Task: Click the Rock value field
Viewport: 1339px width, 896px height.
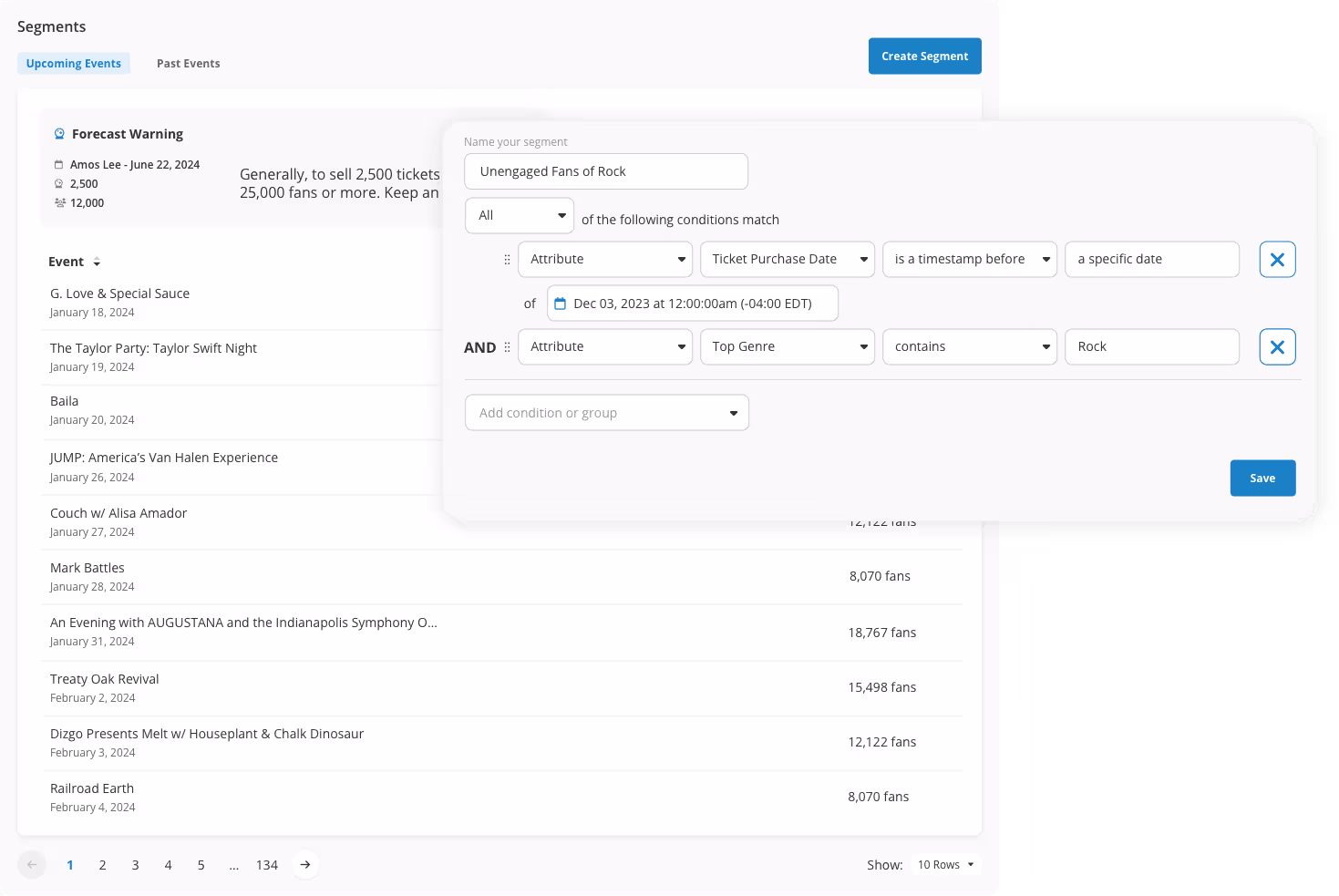Action: pyautogui.click(x=1152, y=347)
